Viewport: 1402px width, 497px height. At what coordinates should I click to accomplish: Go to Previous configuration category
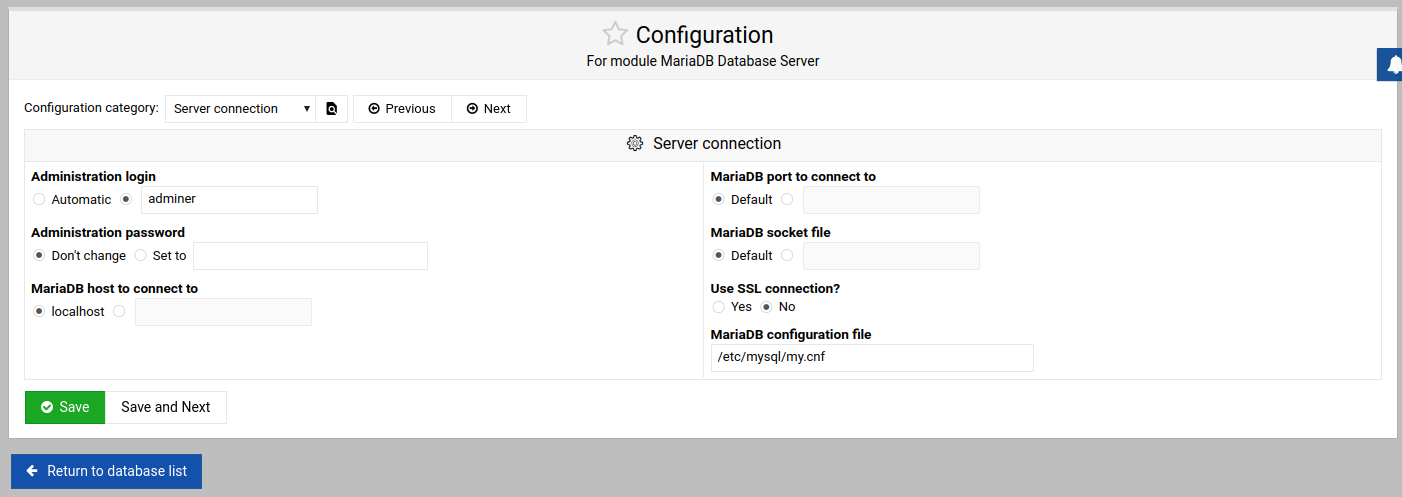coord(402,109)
